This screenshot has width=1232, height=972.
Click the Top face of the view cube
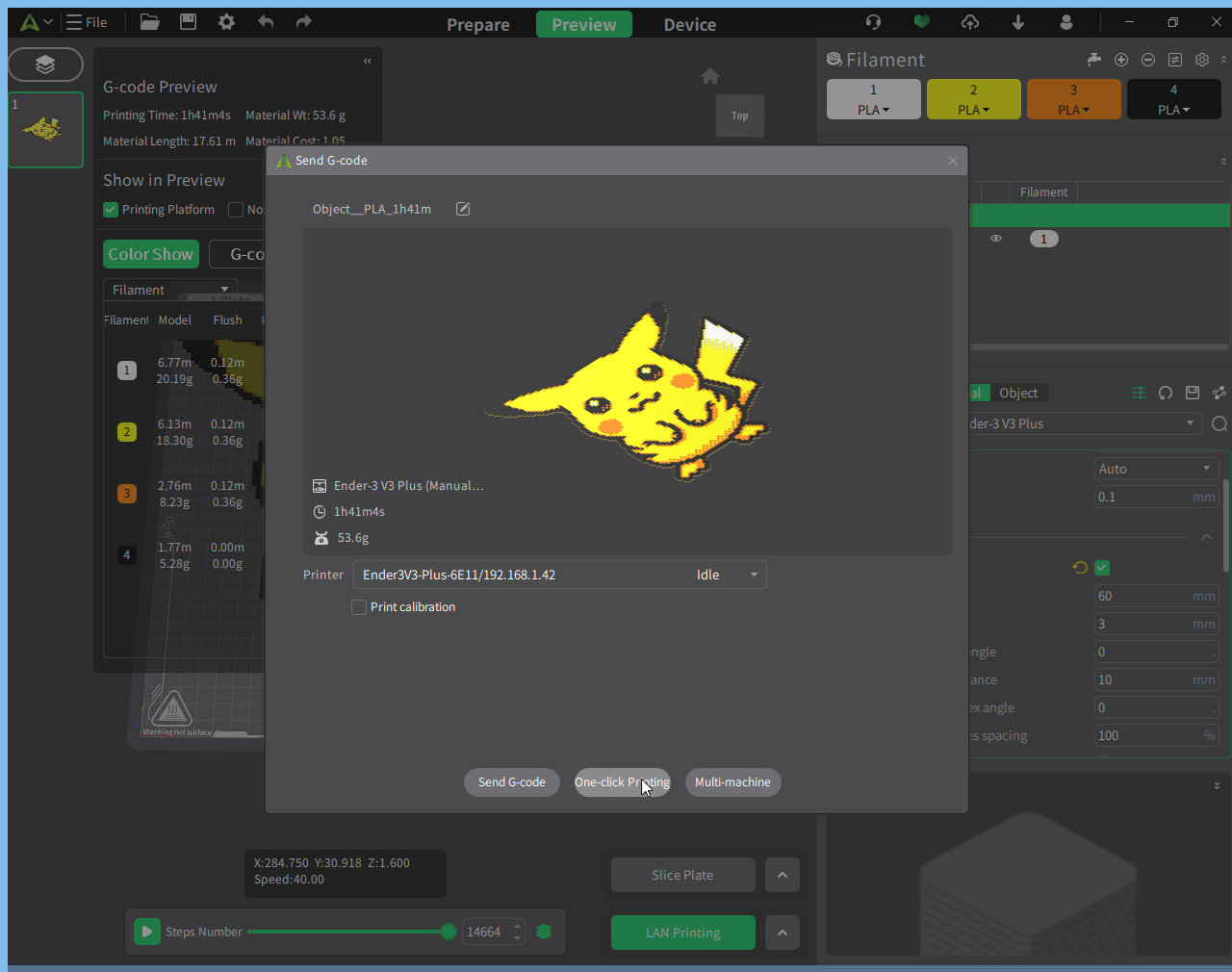click(740, 115)
